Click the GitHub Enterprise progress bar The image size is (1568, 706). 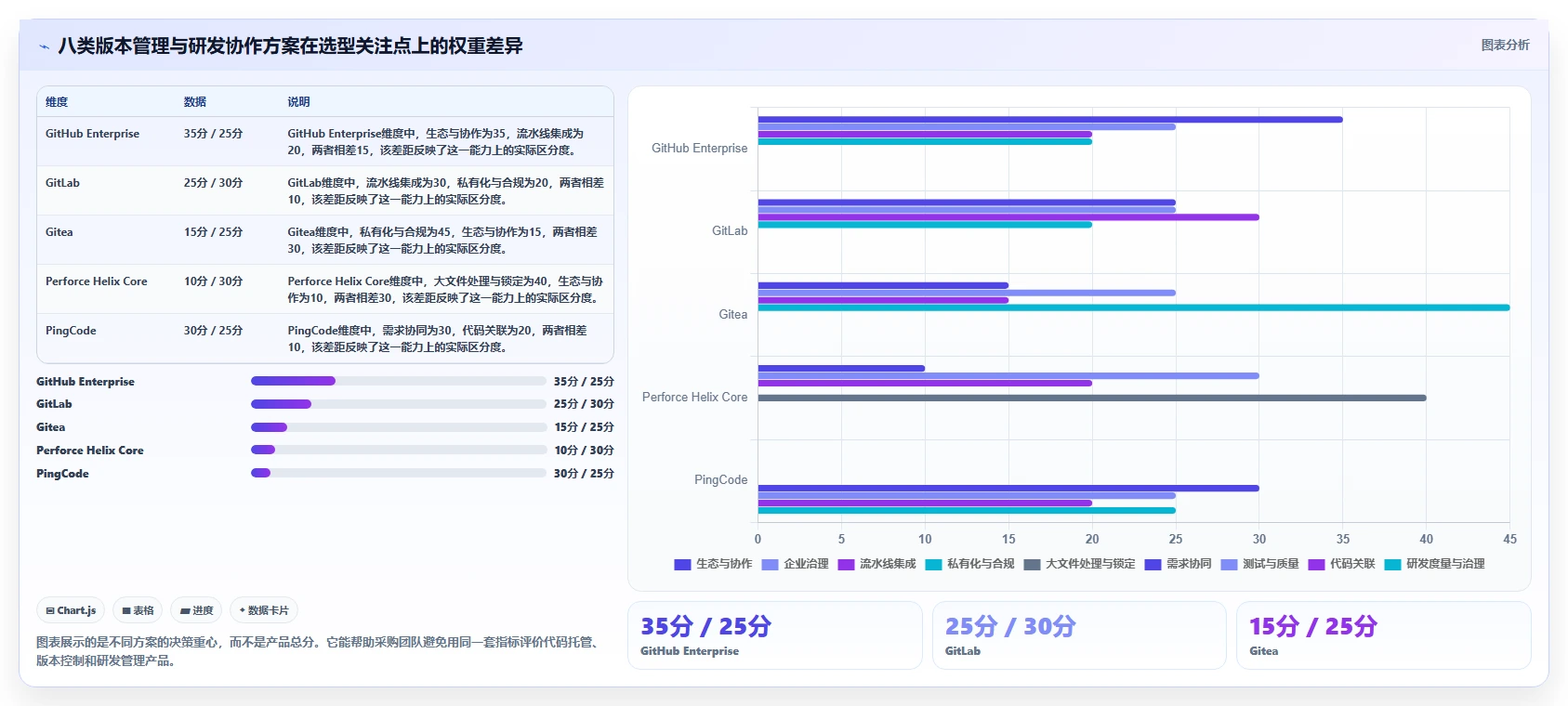(x=398, y=381)
